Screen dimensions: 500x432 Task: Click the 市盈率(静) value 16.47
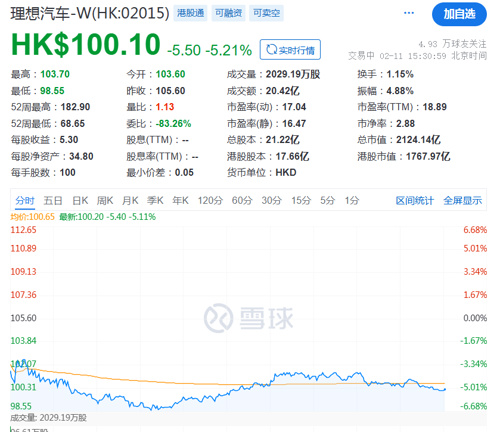tap(294, 124)
